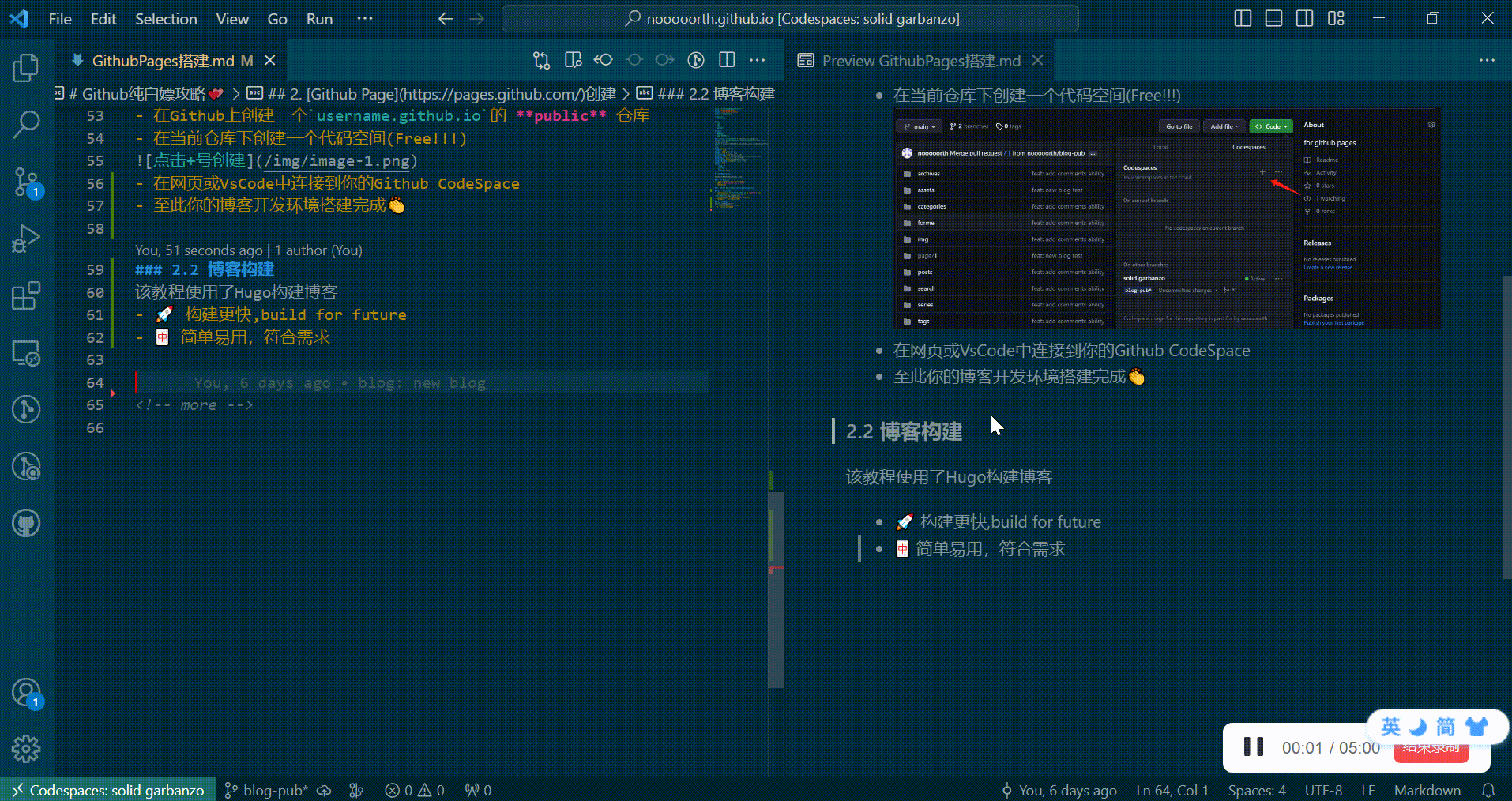The width and height of the screenshot is (1512, 801).
Task: Open the GitLens view in activity bar
Action: 26,409
